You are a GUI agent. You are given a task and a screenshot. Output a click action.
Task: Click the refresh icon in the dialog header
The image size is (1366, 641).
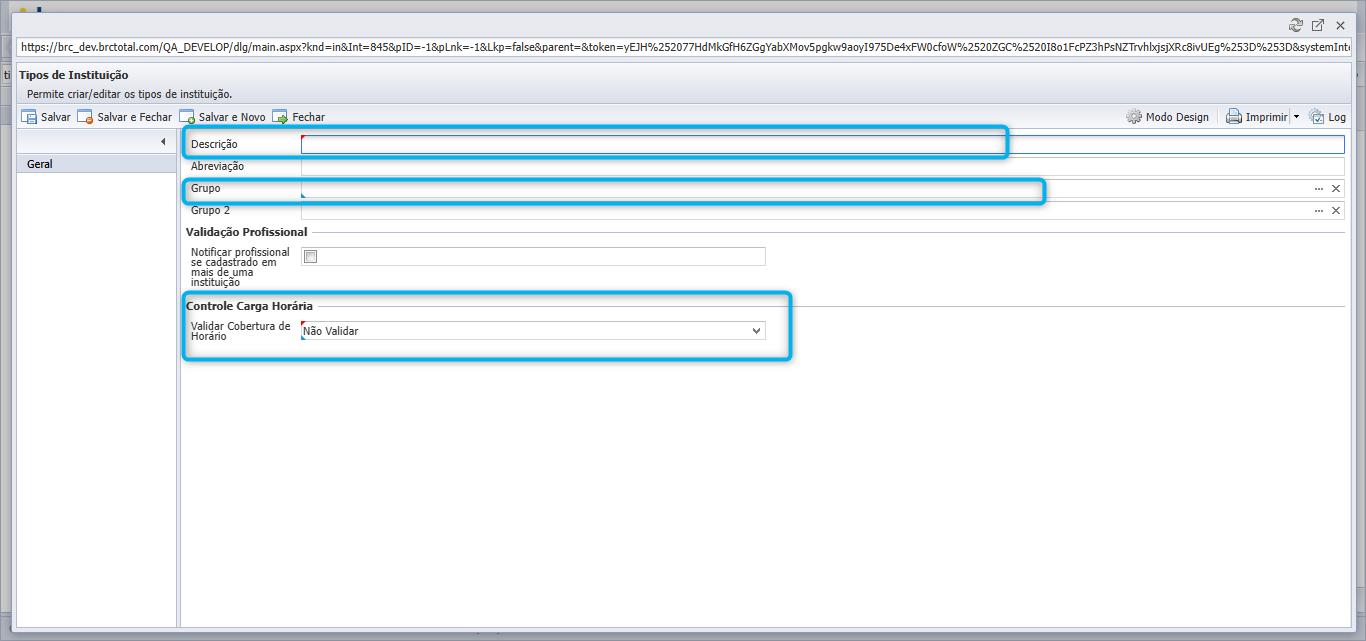1296,26
